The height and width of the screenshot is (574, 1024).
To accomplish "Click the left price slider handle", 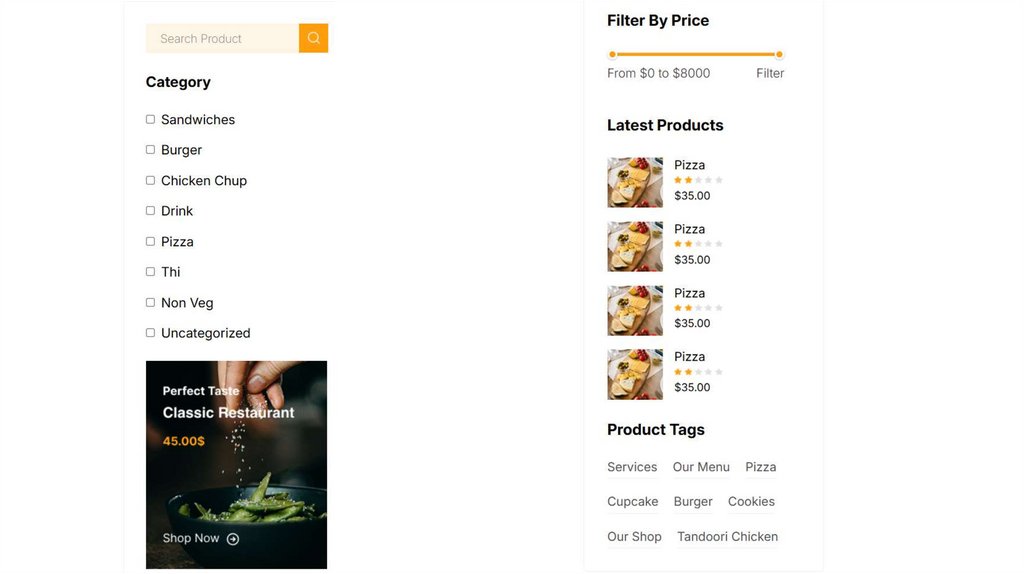I will click(612, 54).
